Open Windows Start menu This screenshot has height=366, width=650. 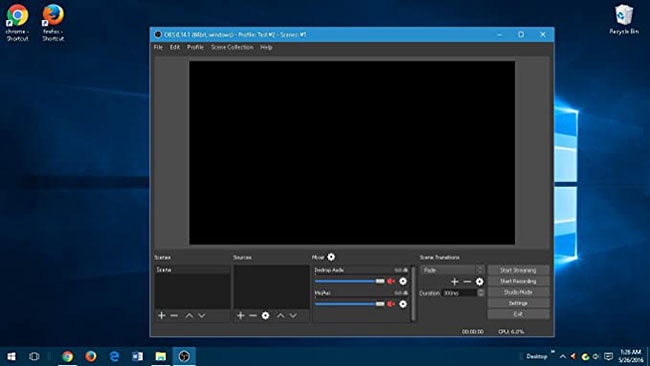12,356
